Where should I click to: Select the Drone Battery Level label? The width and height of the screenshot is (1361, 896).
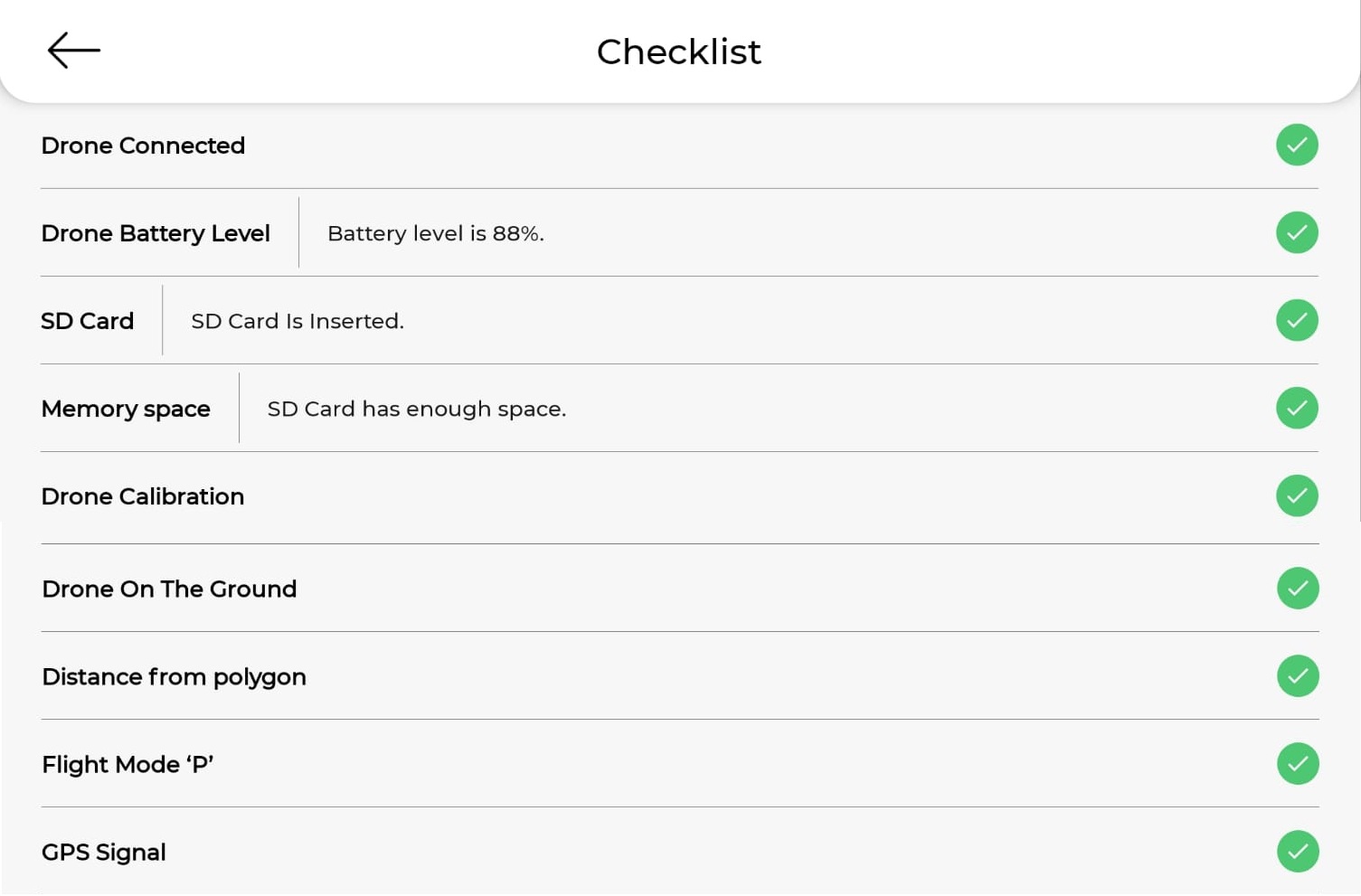pos(156,233)
